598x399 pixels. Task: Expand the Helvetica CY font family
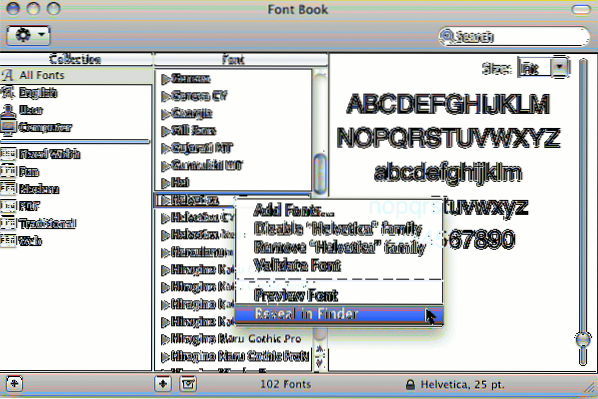pyautogui.click(x=165, y=218)
